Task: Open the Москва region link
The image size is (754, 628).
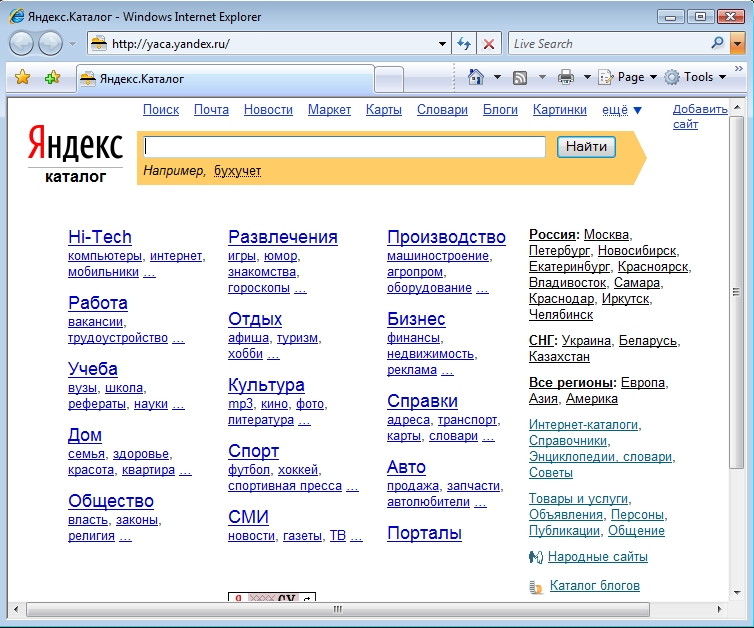Action: [606, 235]
